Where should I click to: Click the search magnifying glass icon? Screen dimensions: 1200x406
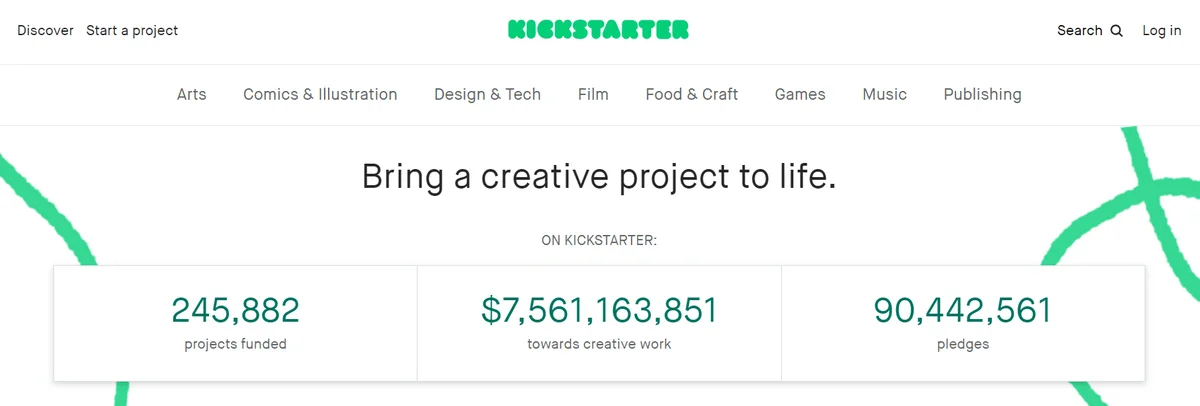1117,31
